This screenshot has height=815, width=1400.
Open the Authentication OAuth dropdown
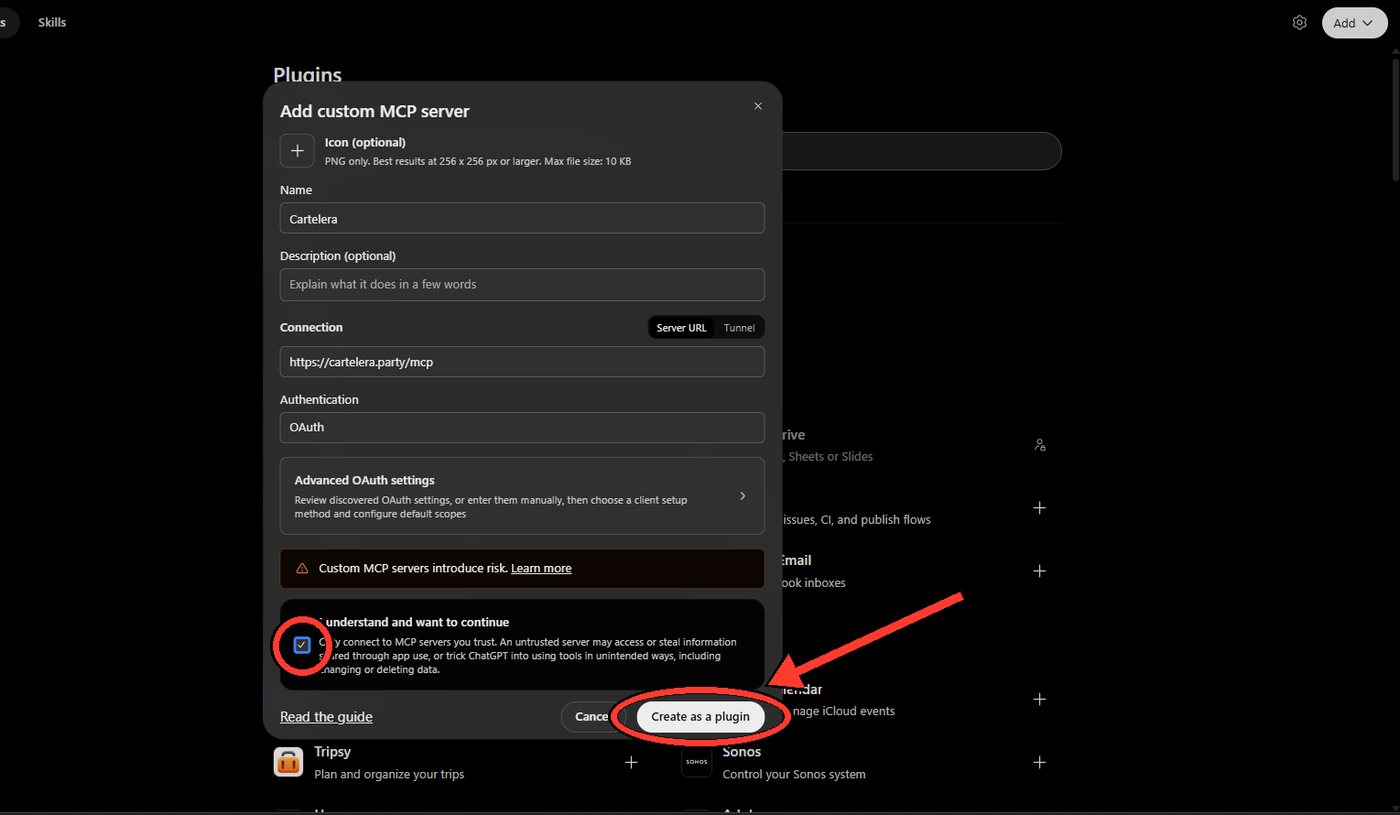point(522,427)
